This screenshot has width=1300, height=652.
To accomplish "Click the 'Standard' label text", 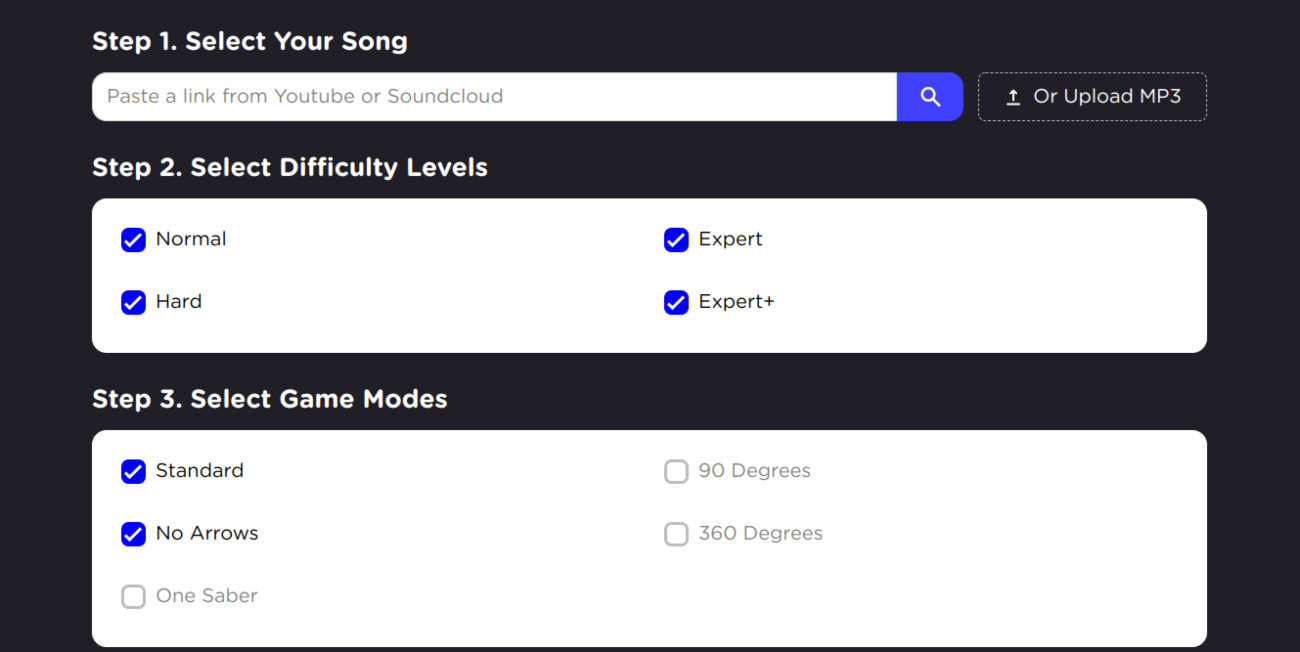I will (x=199, y=471).
